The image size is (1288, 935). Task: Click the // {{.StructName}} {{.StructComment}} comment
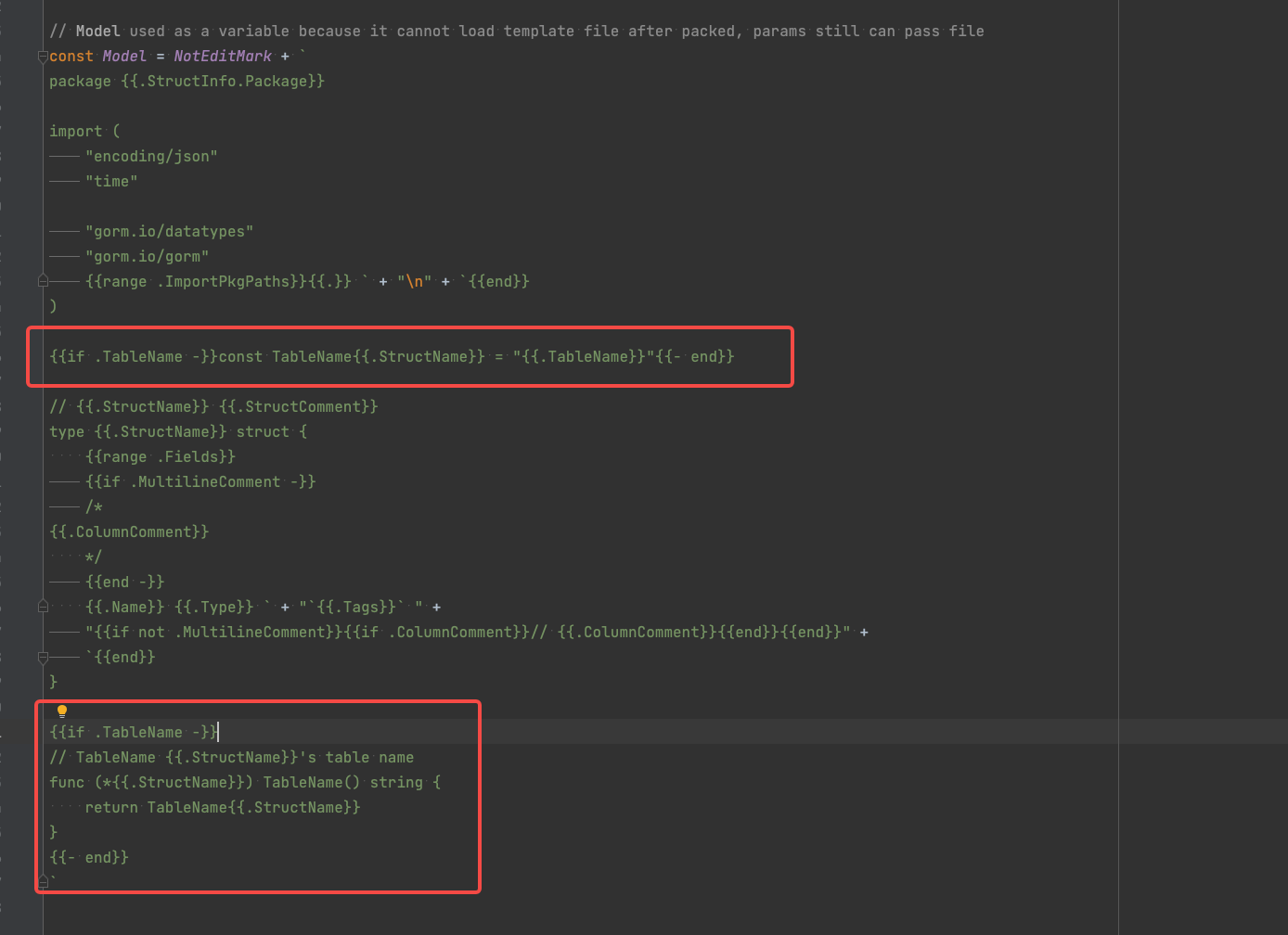tap(213, 407)
